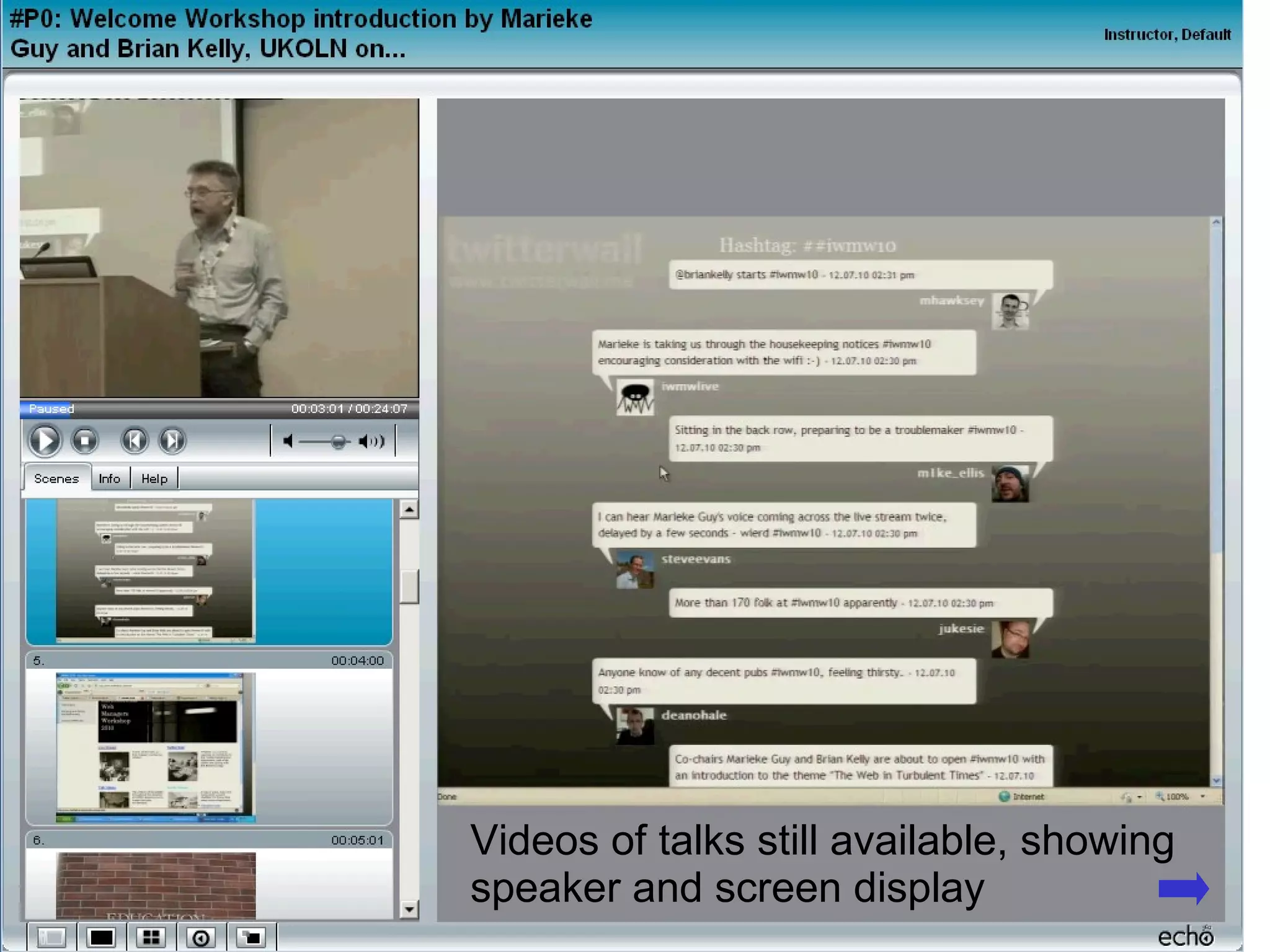Screen dimensions: 1270x952
Task: Click the twitterwall page scroll-down arrow
Action: (1216, 781)
